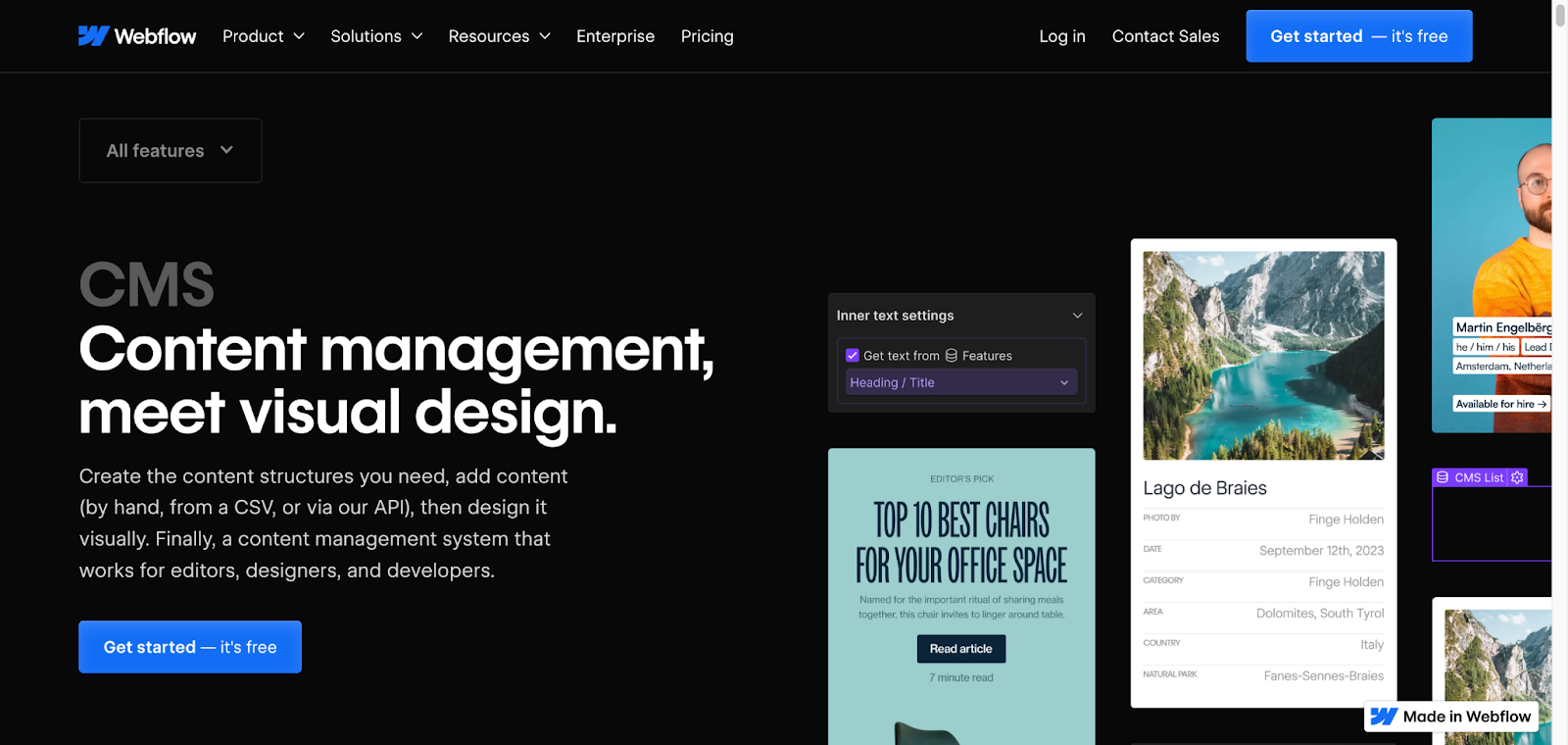1568x745 pixels.
Task: Click the Product menu chevron
Action: tap(299, 36)
